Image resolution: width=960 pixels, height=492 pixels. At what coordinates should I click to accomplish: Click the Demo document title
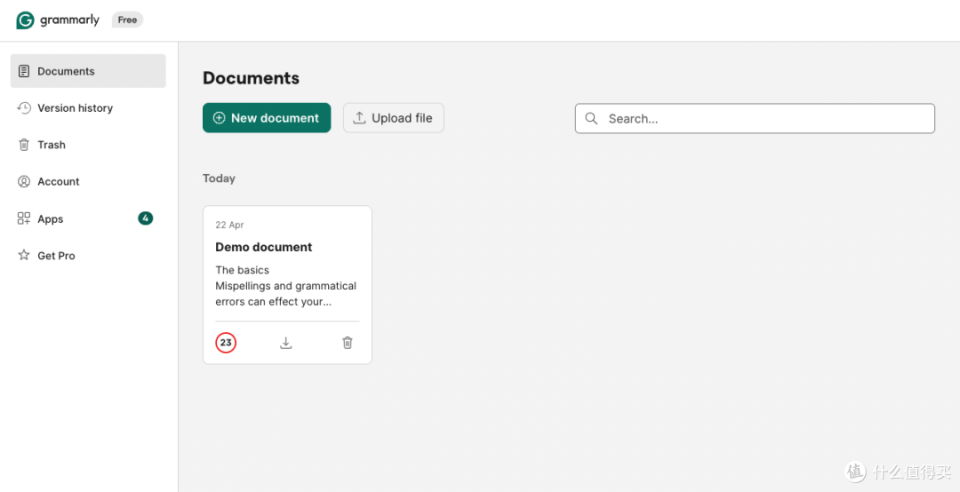click(x=264, y=247)
